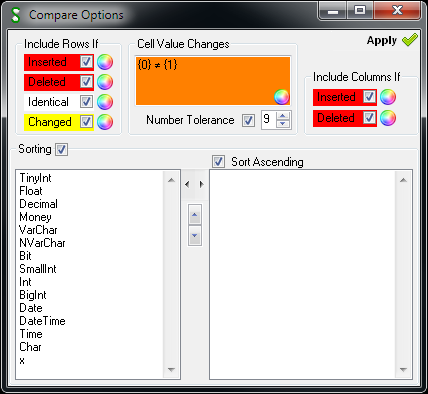Click down arrow of right list scrollbar
The height and width of the screenshot is (394, 428).
(x=403, y=369)
